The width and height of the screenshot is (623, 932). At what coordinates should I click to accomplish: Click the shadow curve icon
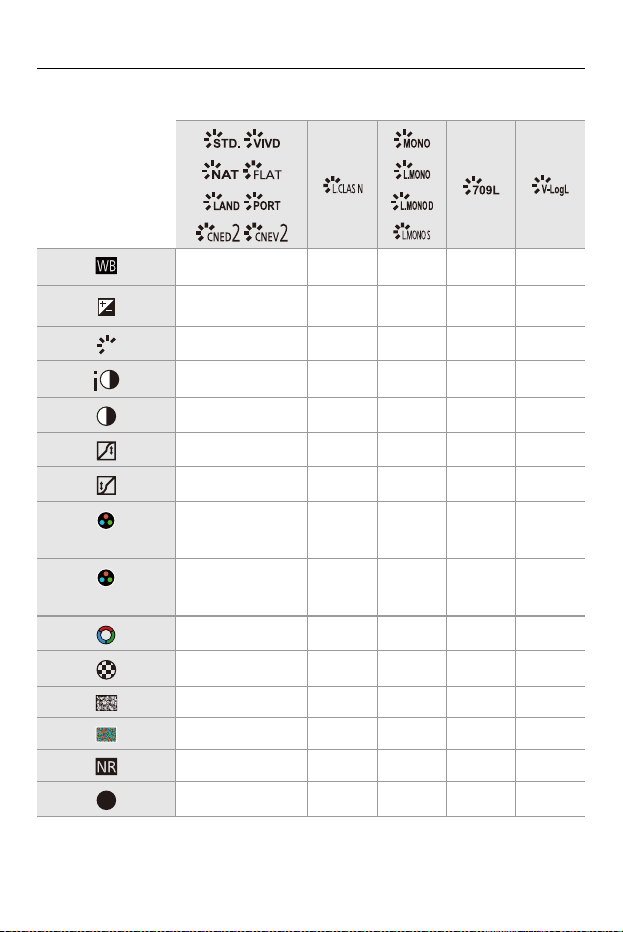pyautogui.click(x=106, y=485)
